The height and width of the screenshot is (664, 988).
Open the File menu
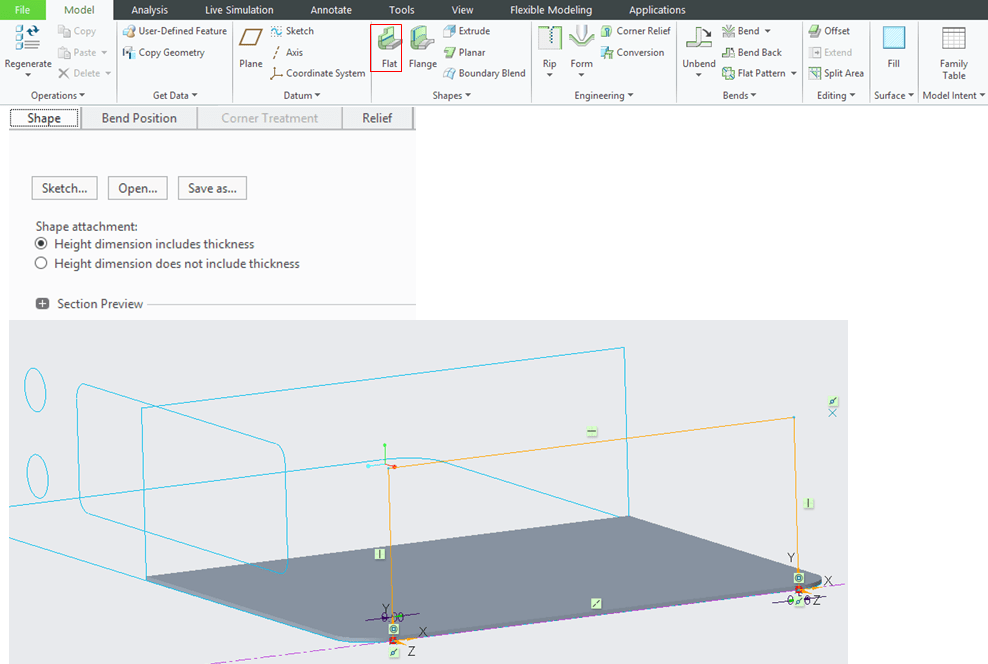point(23,10)
